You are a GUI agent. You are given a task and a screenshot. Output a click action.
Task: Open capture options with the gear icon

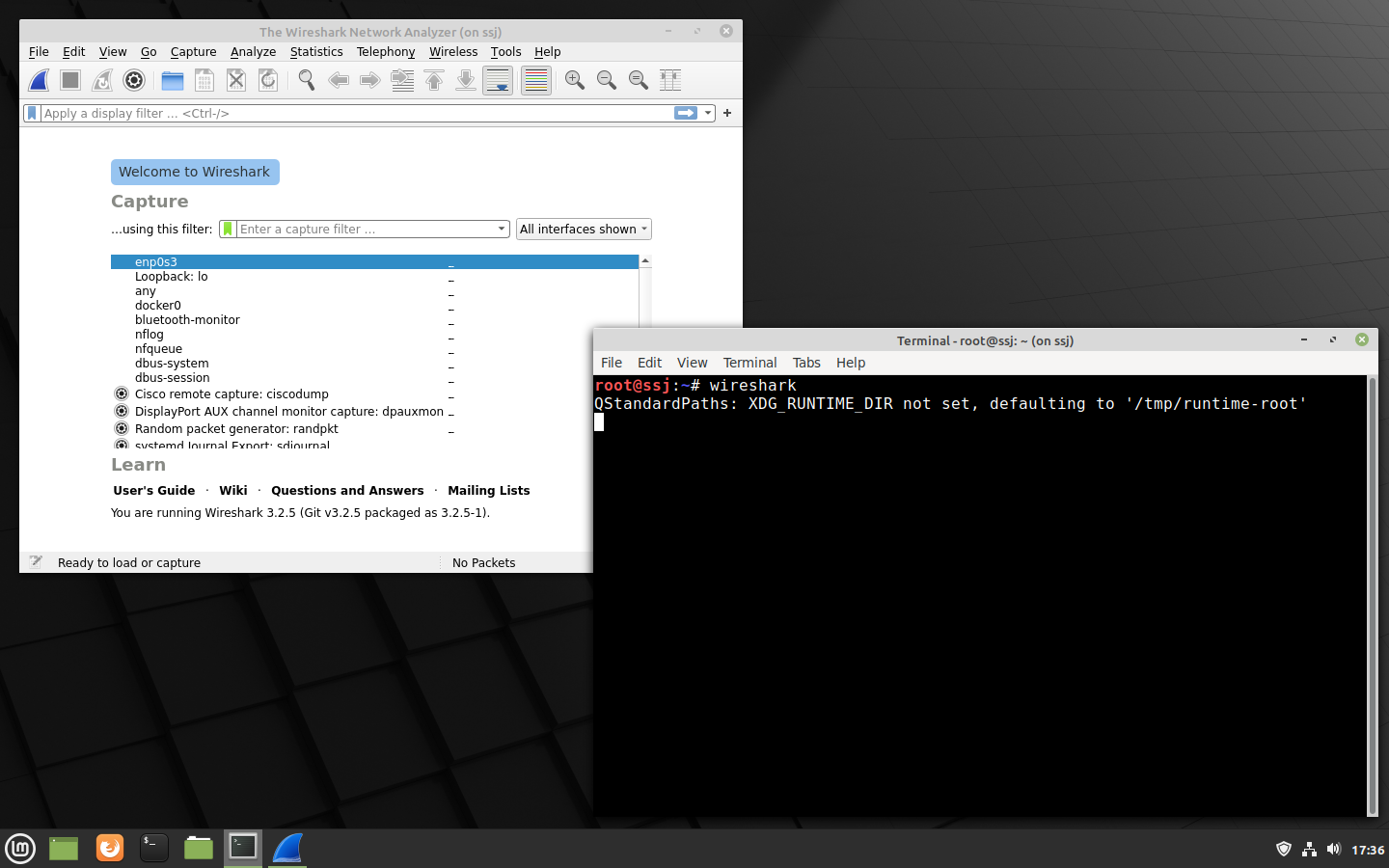point(133,80)
